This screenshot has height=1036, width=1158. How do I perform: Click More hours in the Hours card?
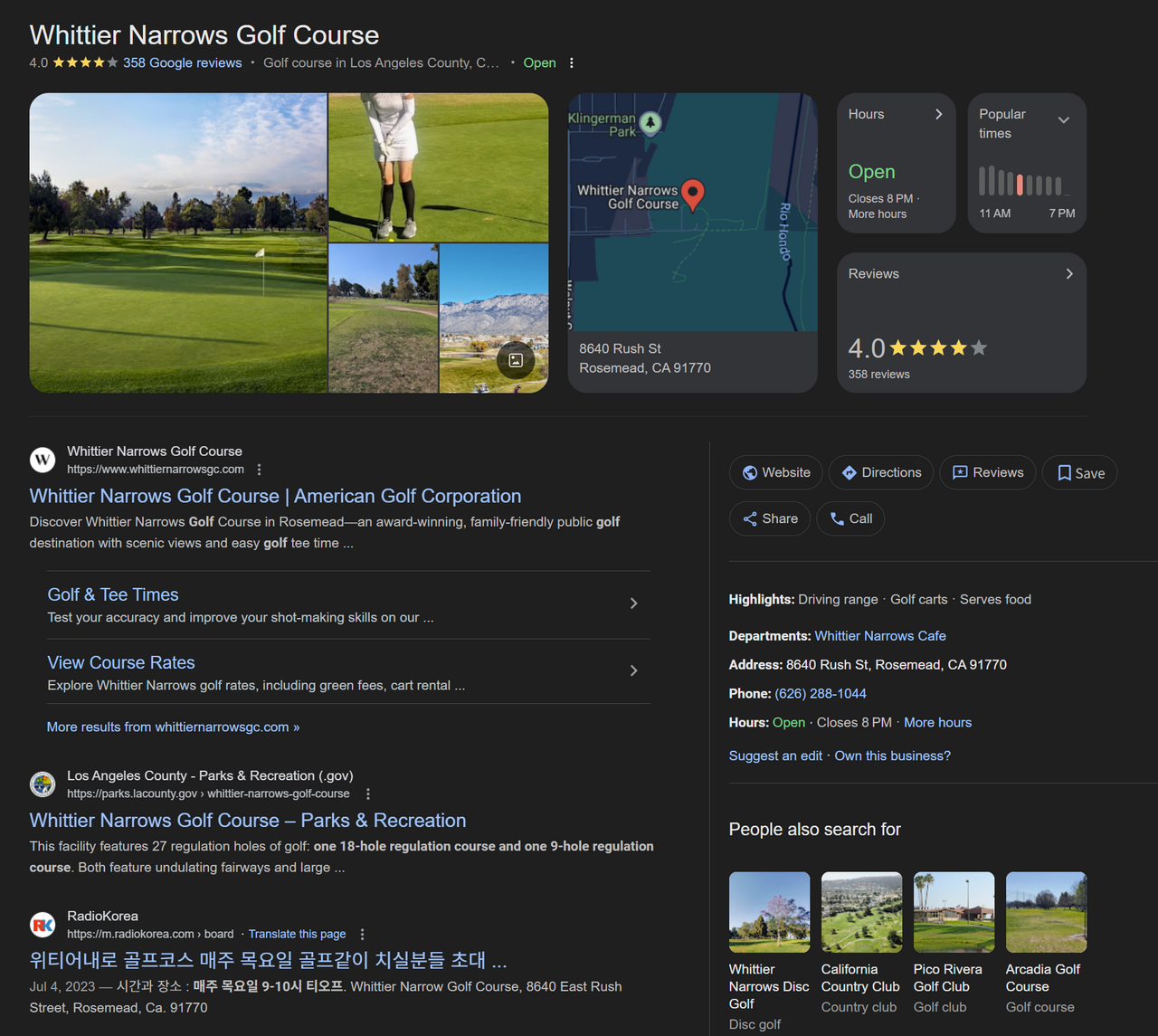tap(878, 214)
